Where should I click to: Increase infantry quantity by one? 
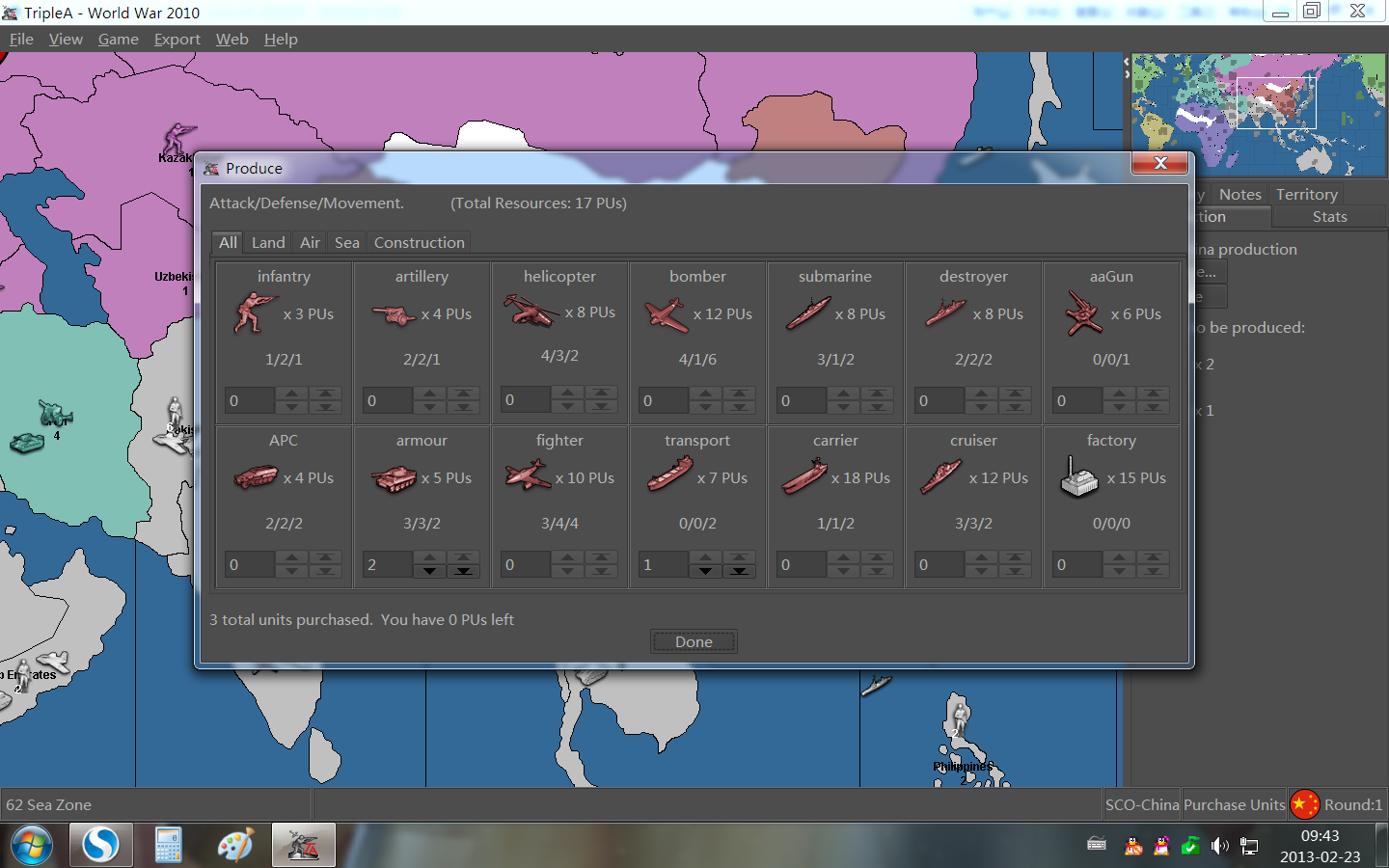coord(291,393)
